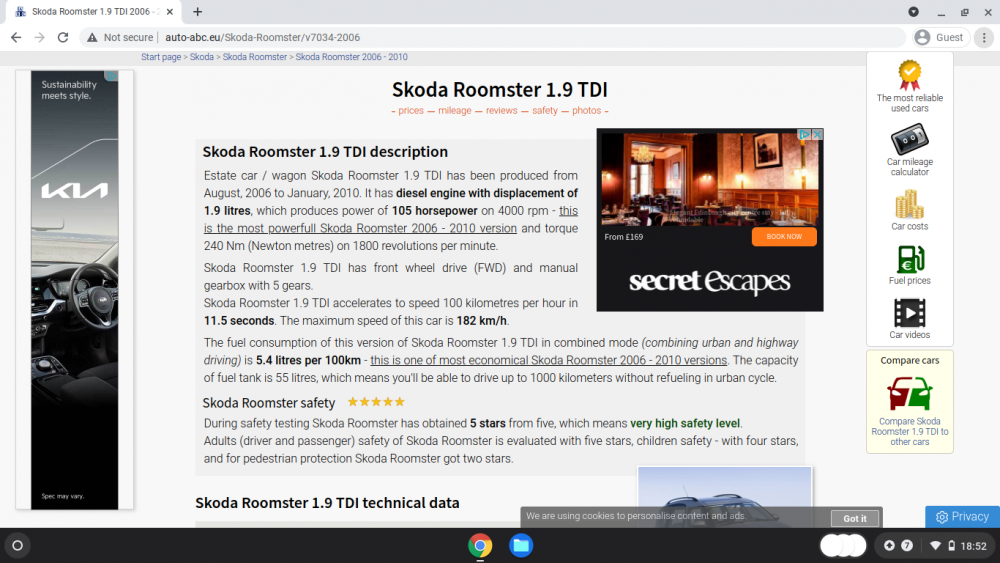Open a new browser tab
Screen dimensions: 1000x563
[198, 11]
